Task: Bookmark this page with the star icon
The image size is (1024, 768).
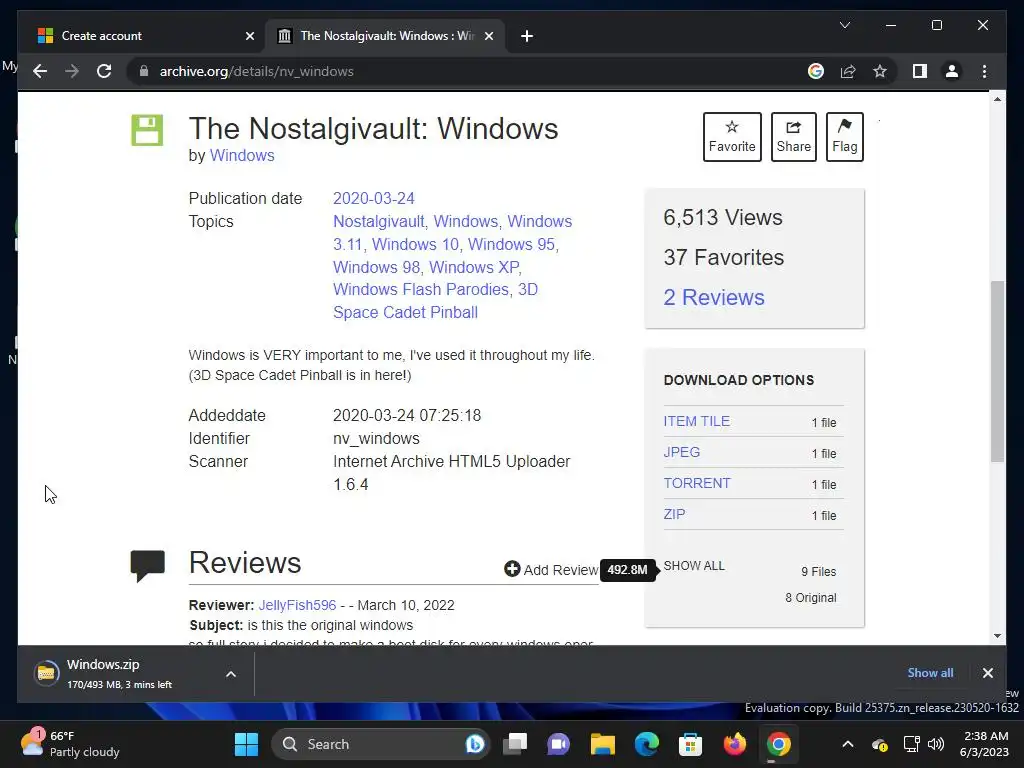Action: pos(880,71)
